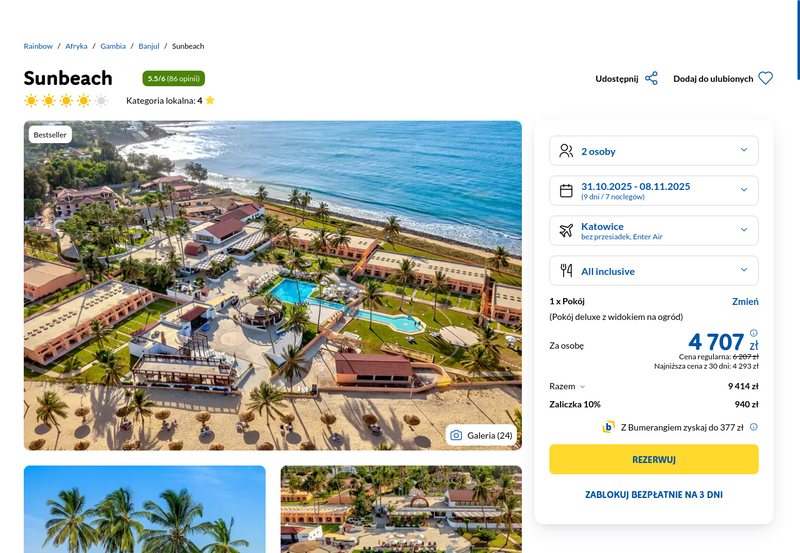
Task: Open the palm trees thumbnail photo
Action: 144,509
